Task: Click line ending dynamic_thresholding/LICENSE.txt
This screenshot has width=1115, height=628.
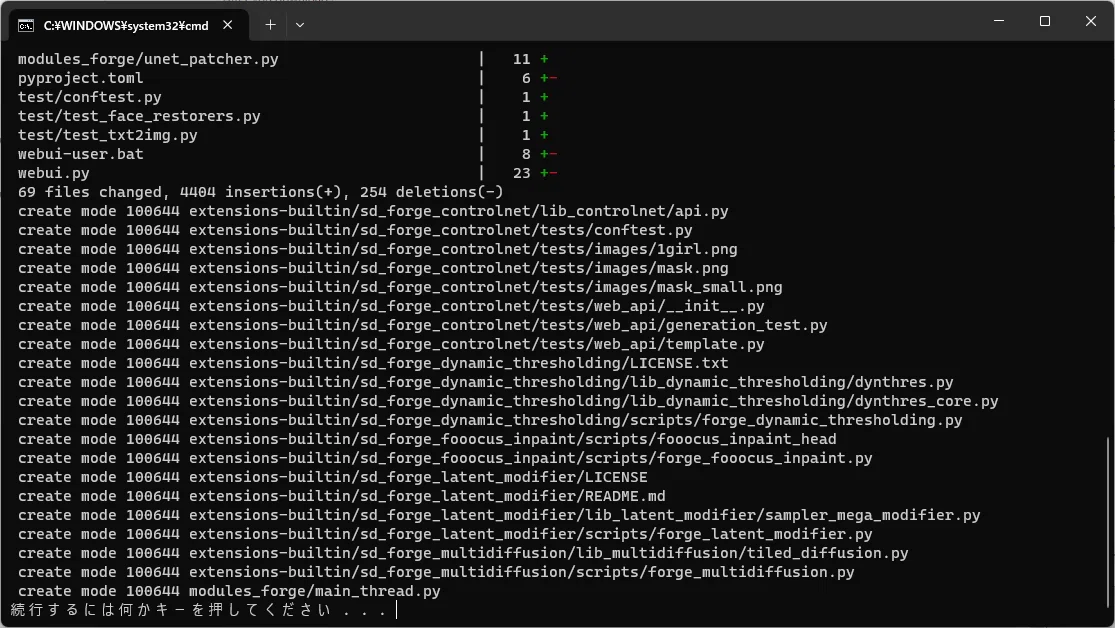Action: 373,363
